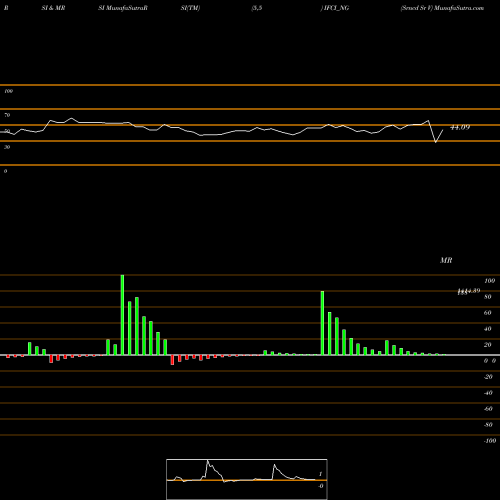Select the IFCI_NG symbol text in header
Screen dimensions: 500x500
336,8
